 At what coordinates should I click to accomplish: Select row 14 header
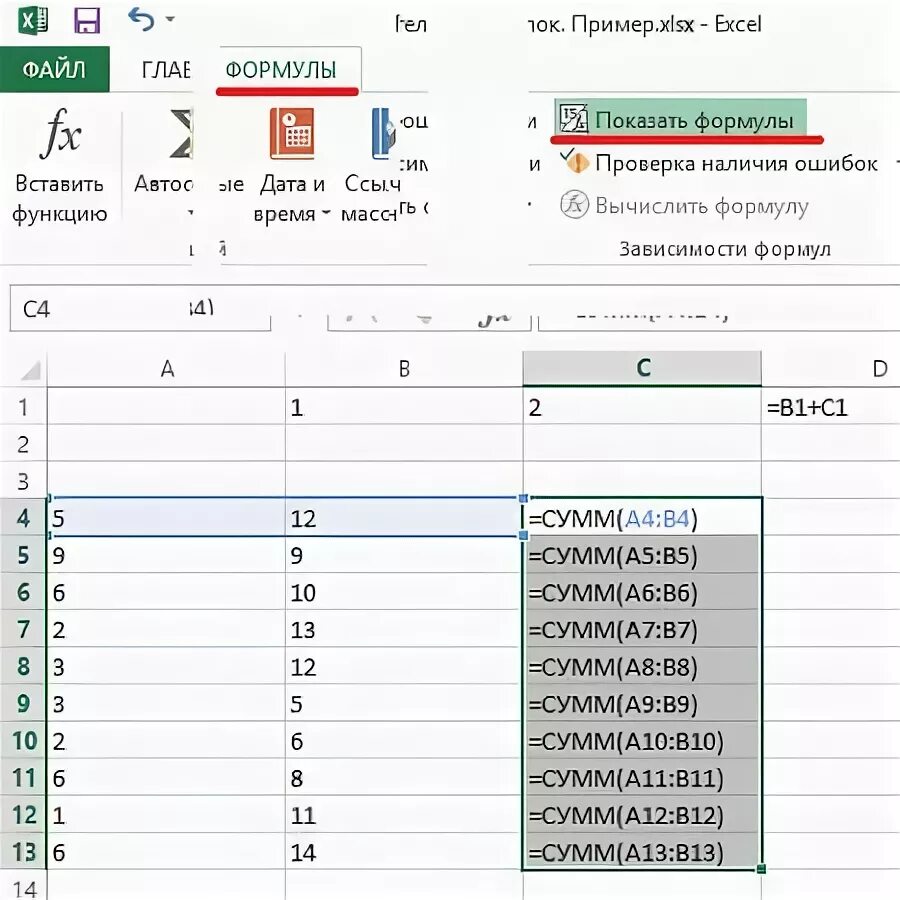(x=23, y=886)
